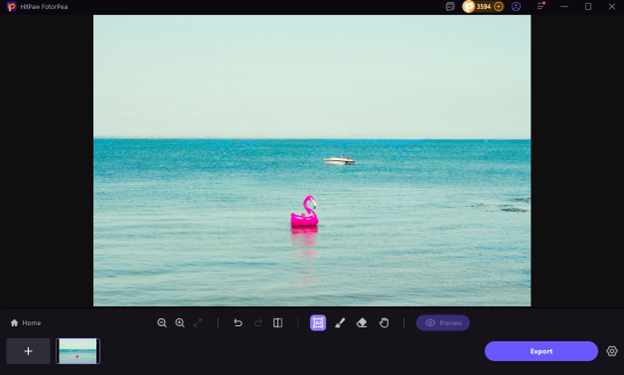Click the Preview eye button

pyautogui.click(x=443, y=323)
